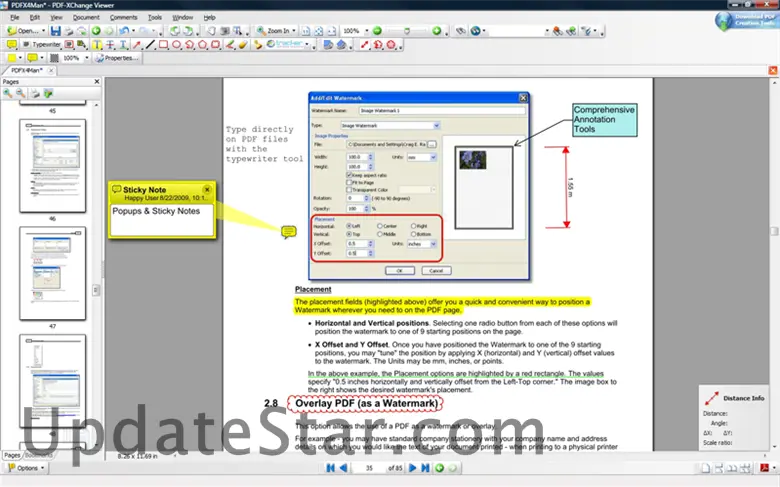The width and height of the screenshot is (780, 487).
Task: Click the yellow fill color swatch
Action: click(11, 58)
